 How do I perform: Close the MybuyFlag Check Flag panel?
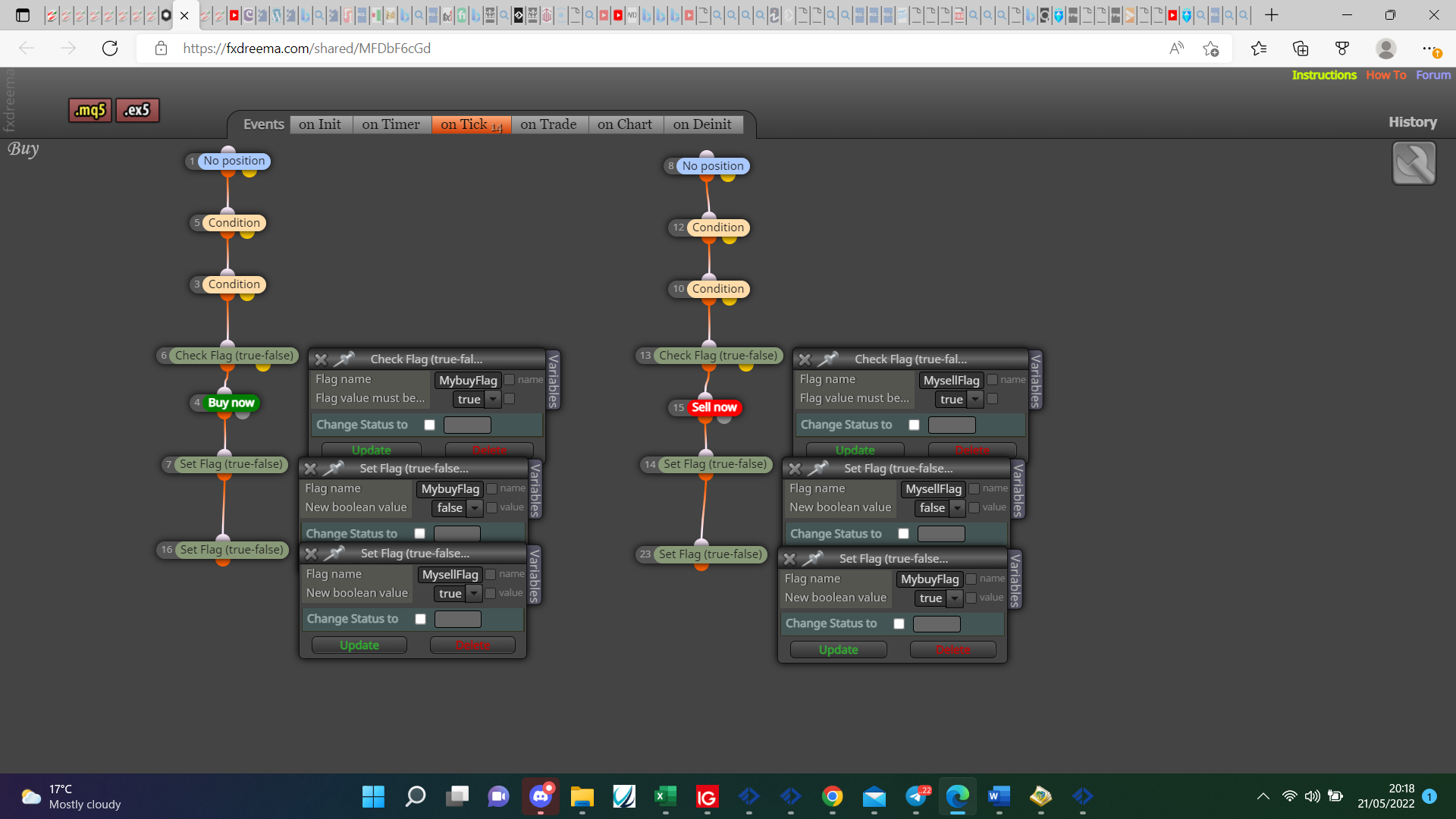tap(321, 359)
